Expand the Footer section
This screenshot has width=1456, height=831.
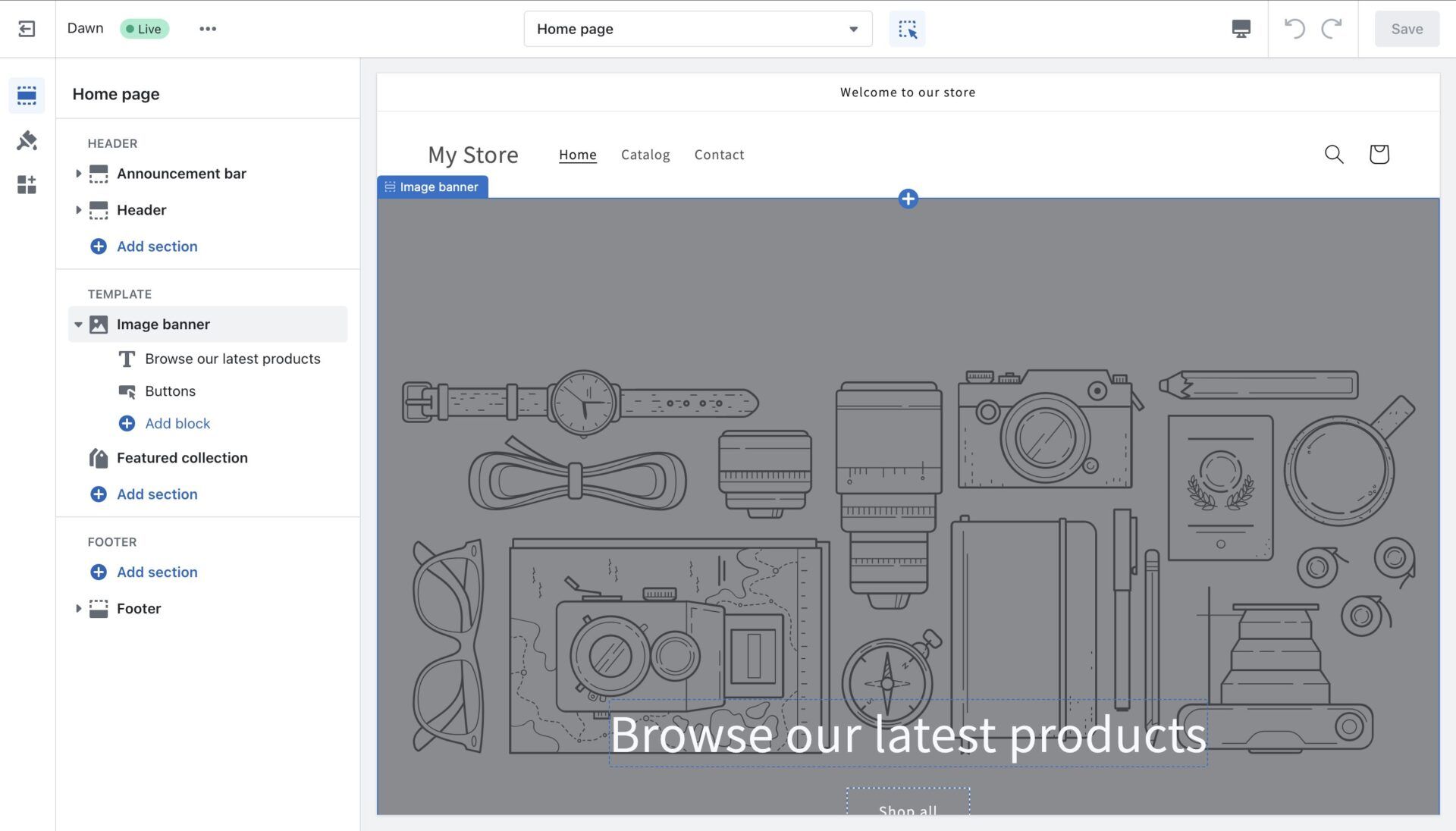click(x=78, y=609)
